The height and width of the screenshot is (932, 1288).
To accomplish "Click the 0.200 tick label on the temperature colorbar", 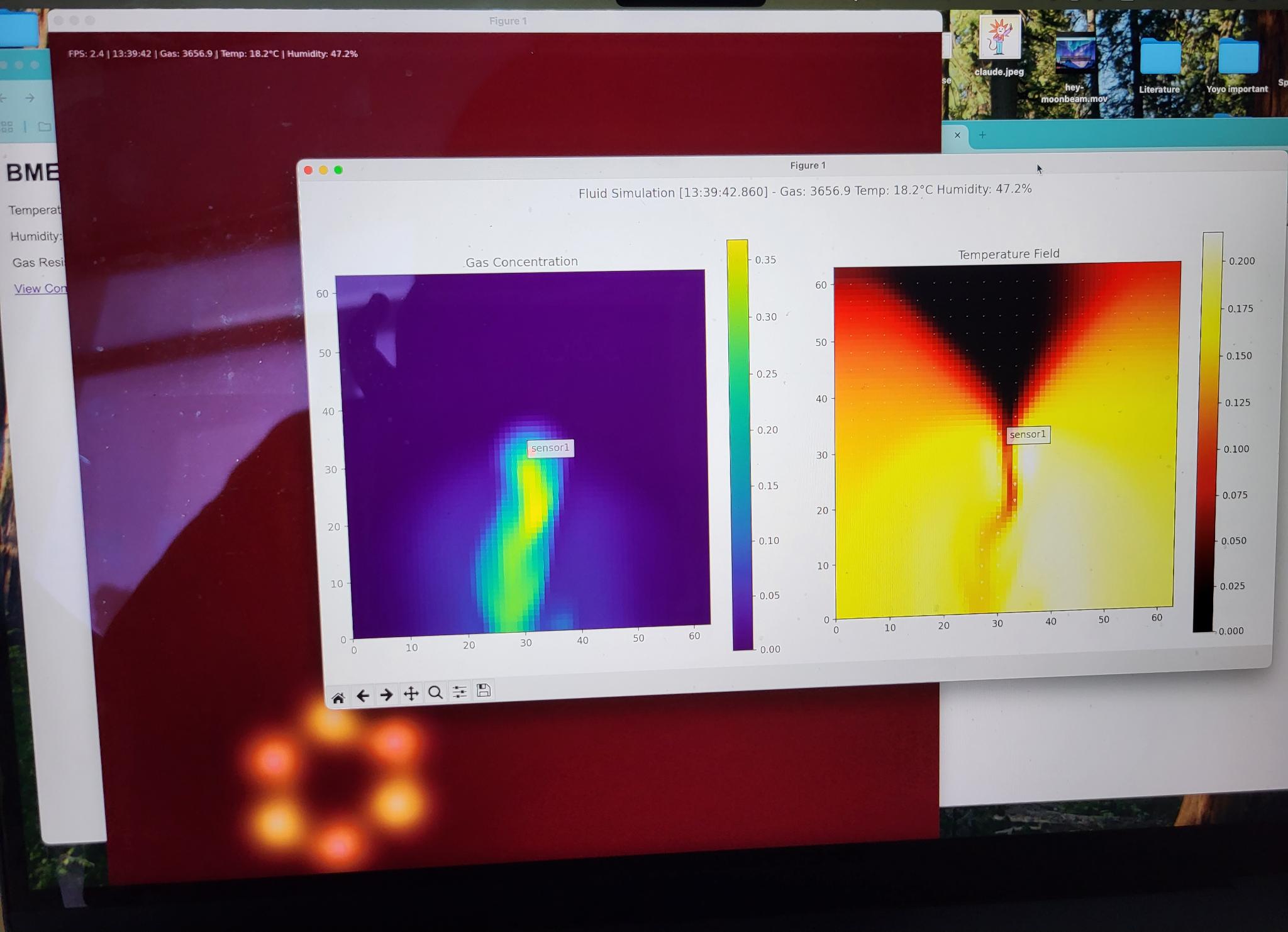I will pyautogui.click(x=1241, y=261).
